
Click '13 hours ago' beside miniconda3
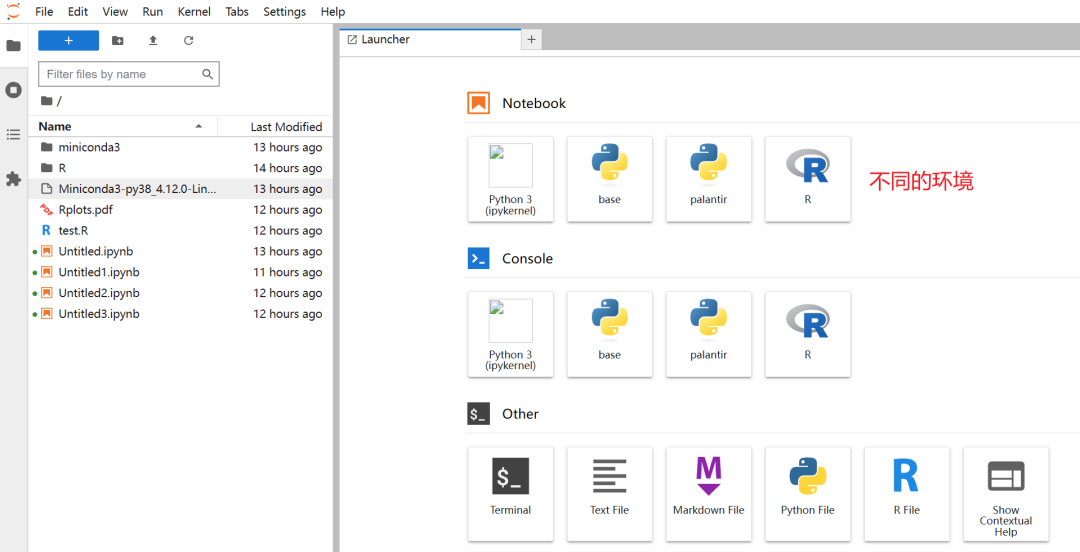[x=288, y=147]
